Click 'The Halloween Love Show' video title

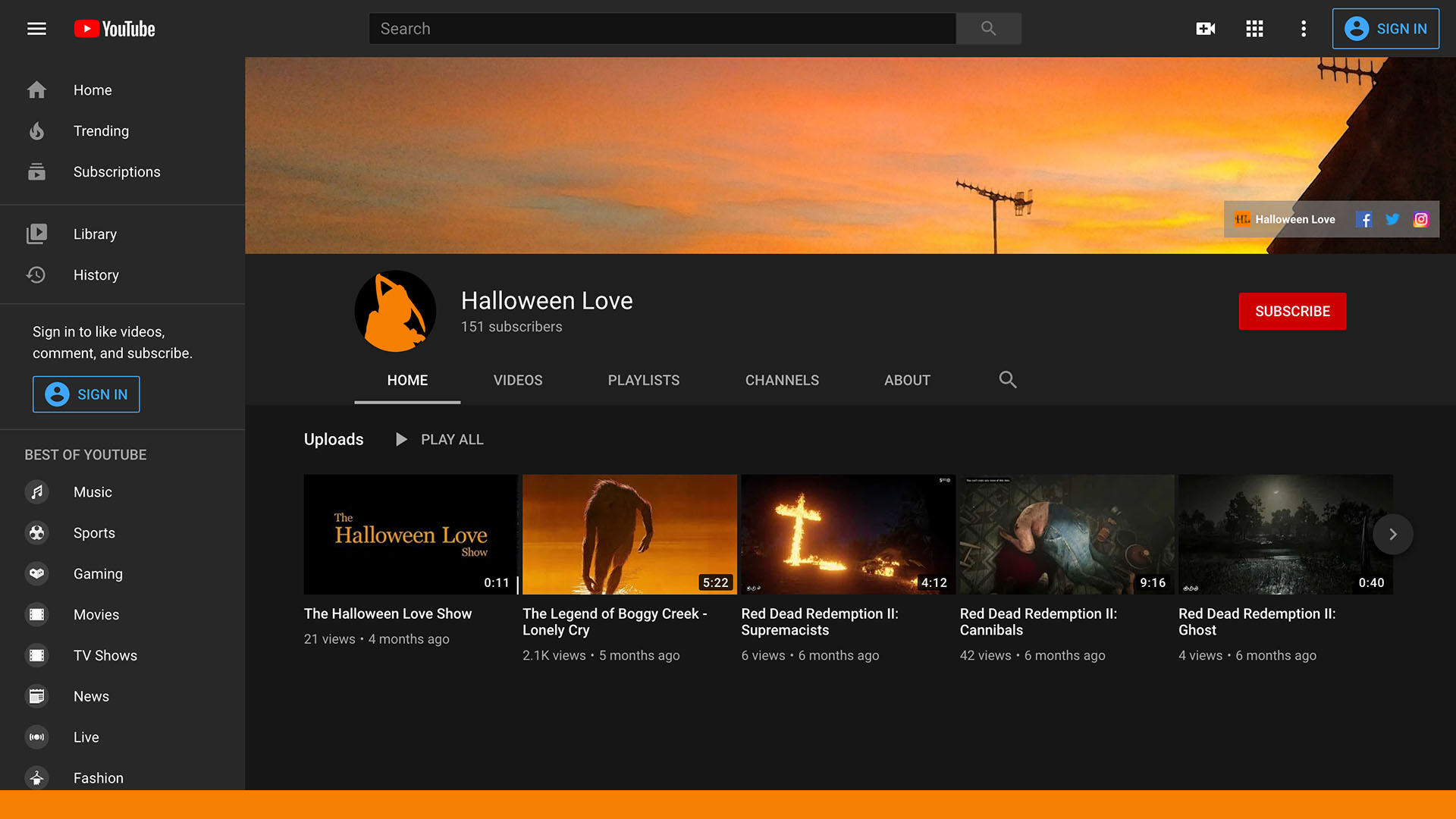point(388,614)
